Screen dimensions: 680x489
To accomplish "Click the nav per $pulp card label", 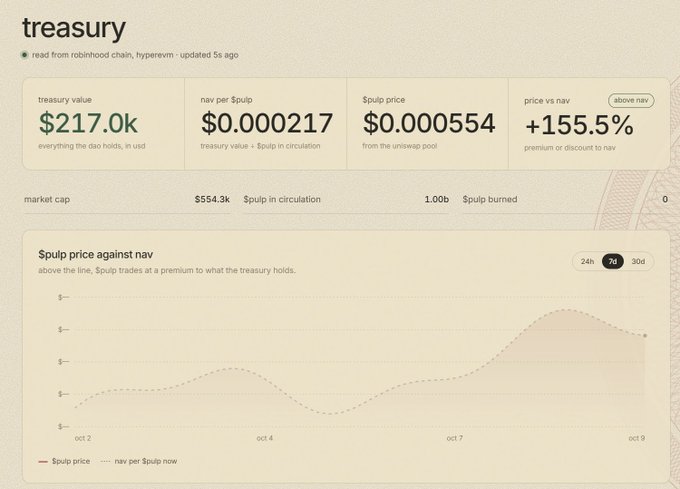I will click(226, 100).
